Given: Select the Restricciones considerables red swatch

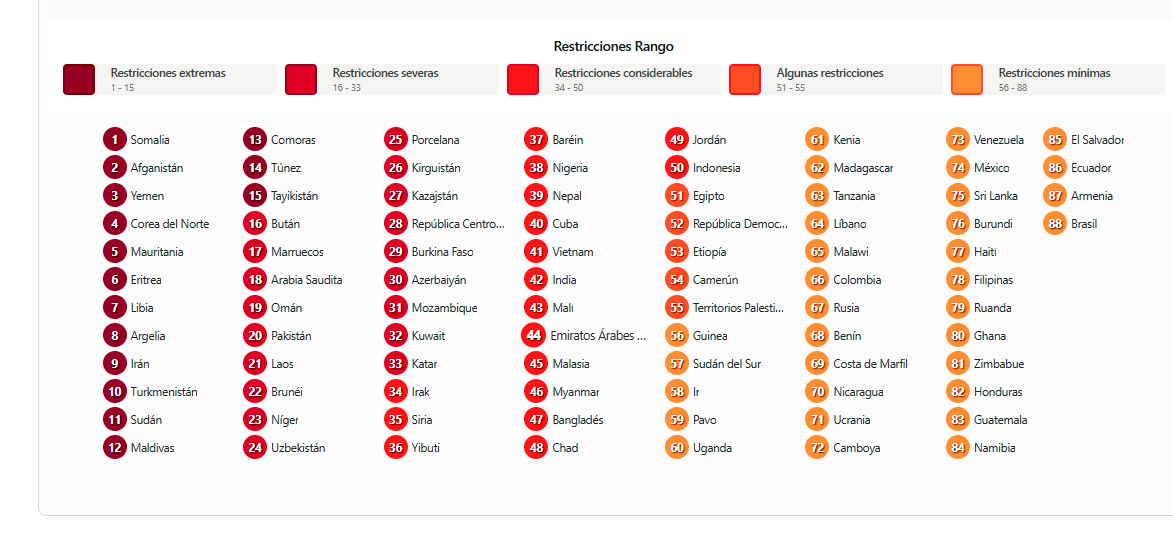Looking at the screenshot, I should click(523, 80).
